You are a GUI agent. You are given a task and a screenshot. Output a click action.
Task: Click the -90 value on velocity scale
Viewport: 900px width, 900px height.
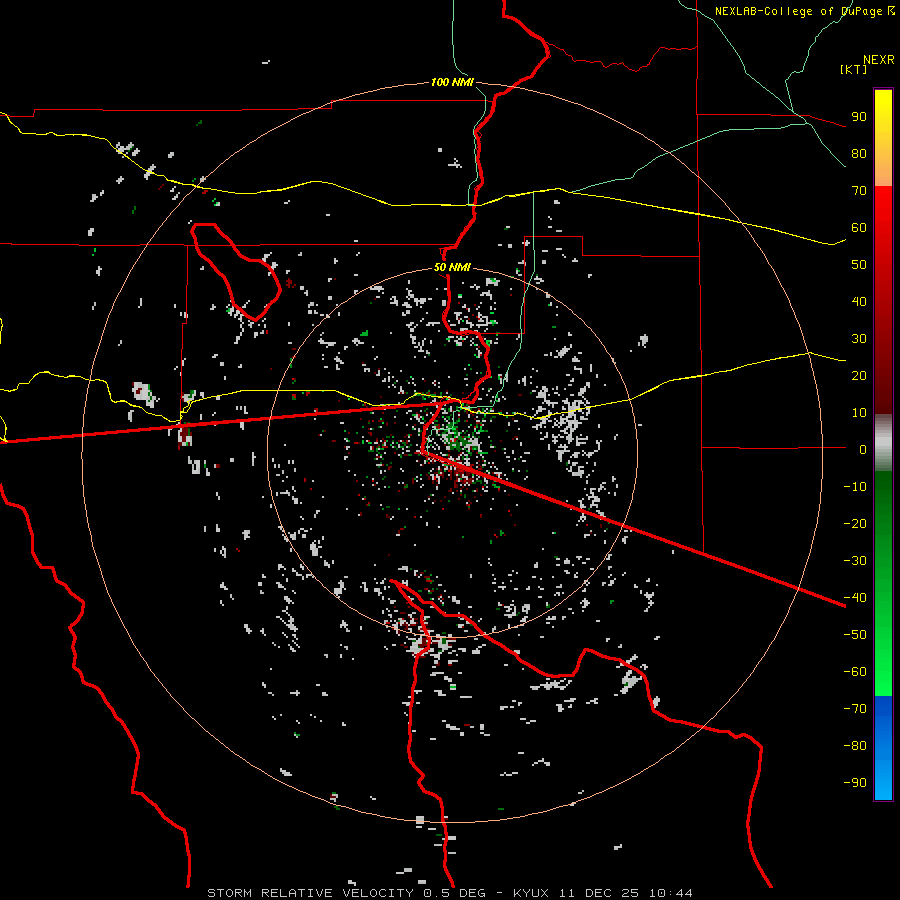855,783
